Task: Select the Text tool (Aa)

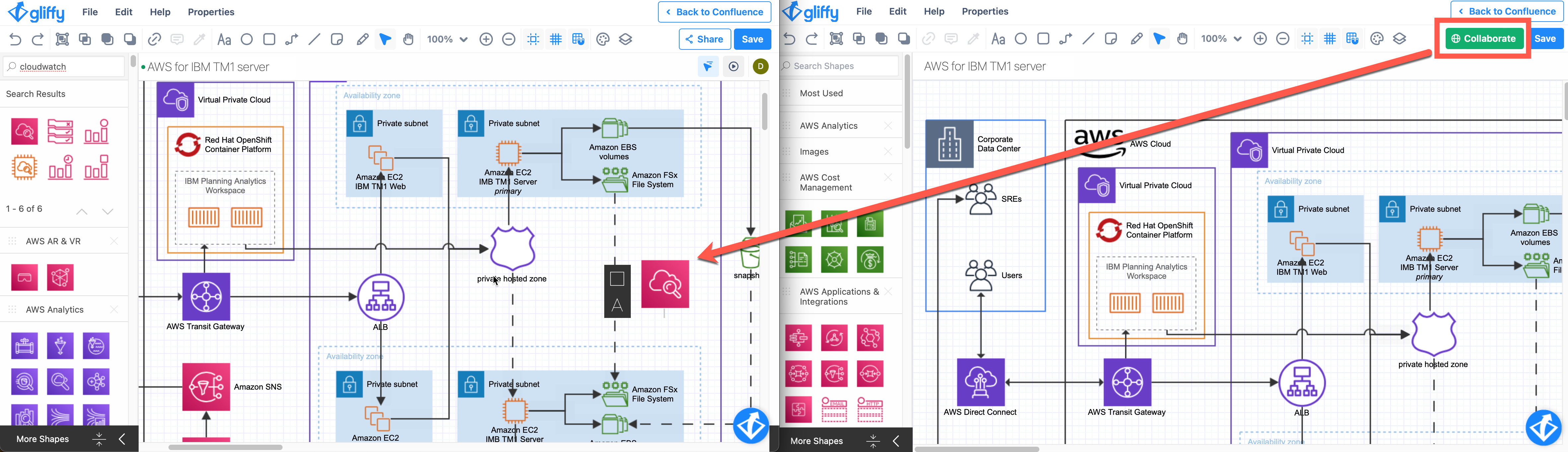Action: click(x=225, y=38)
